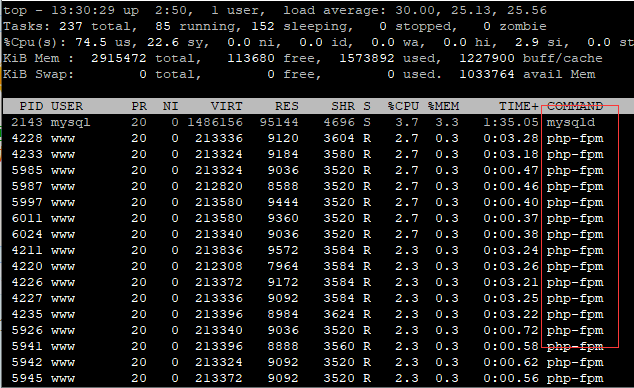Click the load average values

point(471,11)
